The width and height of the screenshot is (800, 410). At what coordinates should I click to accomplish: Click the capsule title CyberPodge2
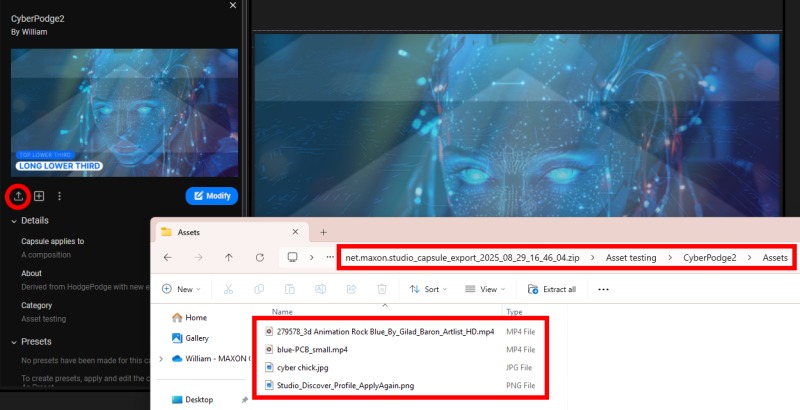[x=38, y=19]
